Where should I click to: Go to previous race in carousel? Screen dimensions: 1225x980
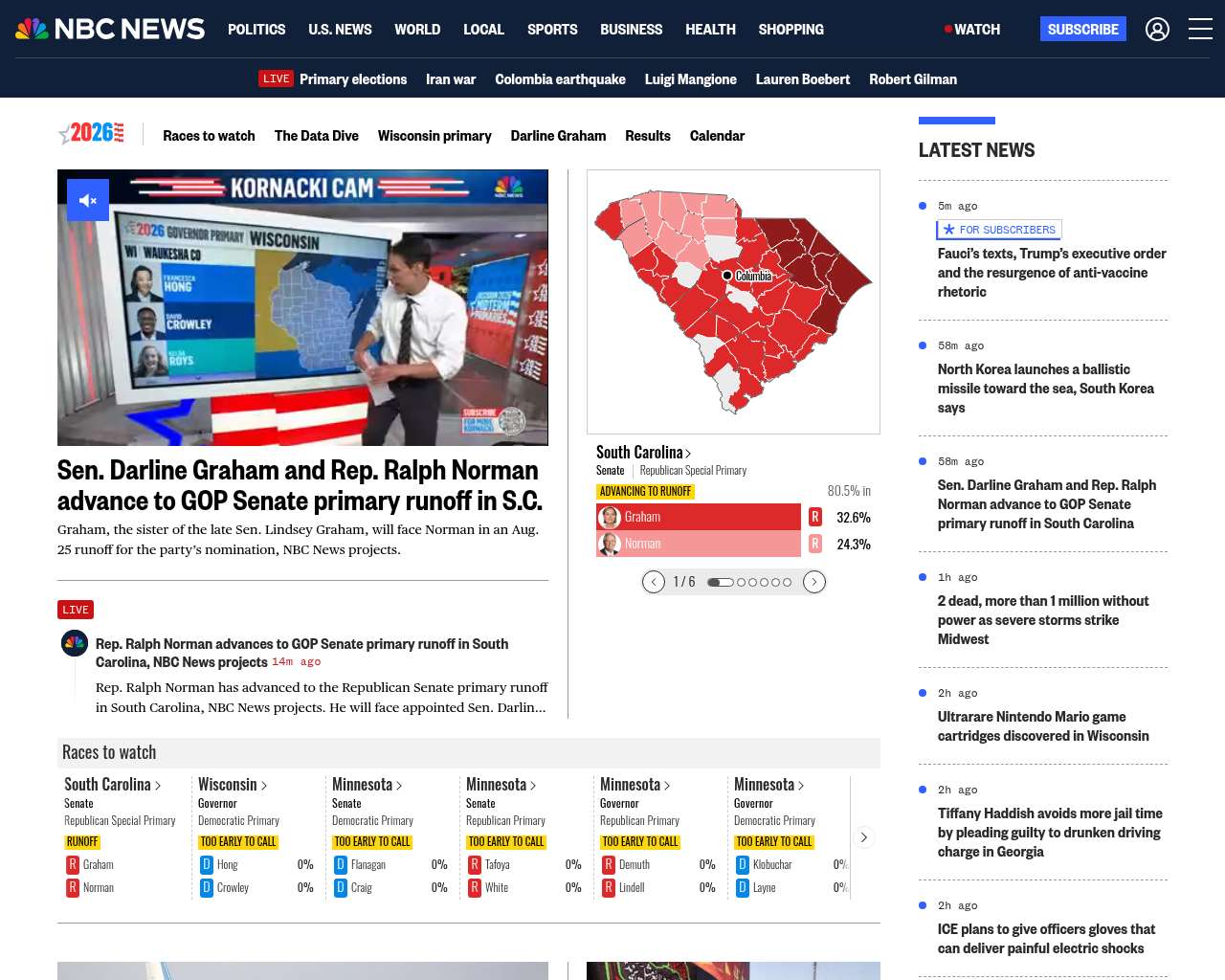coord(654,582)
